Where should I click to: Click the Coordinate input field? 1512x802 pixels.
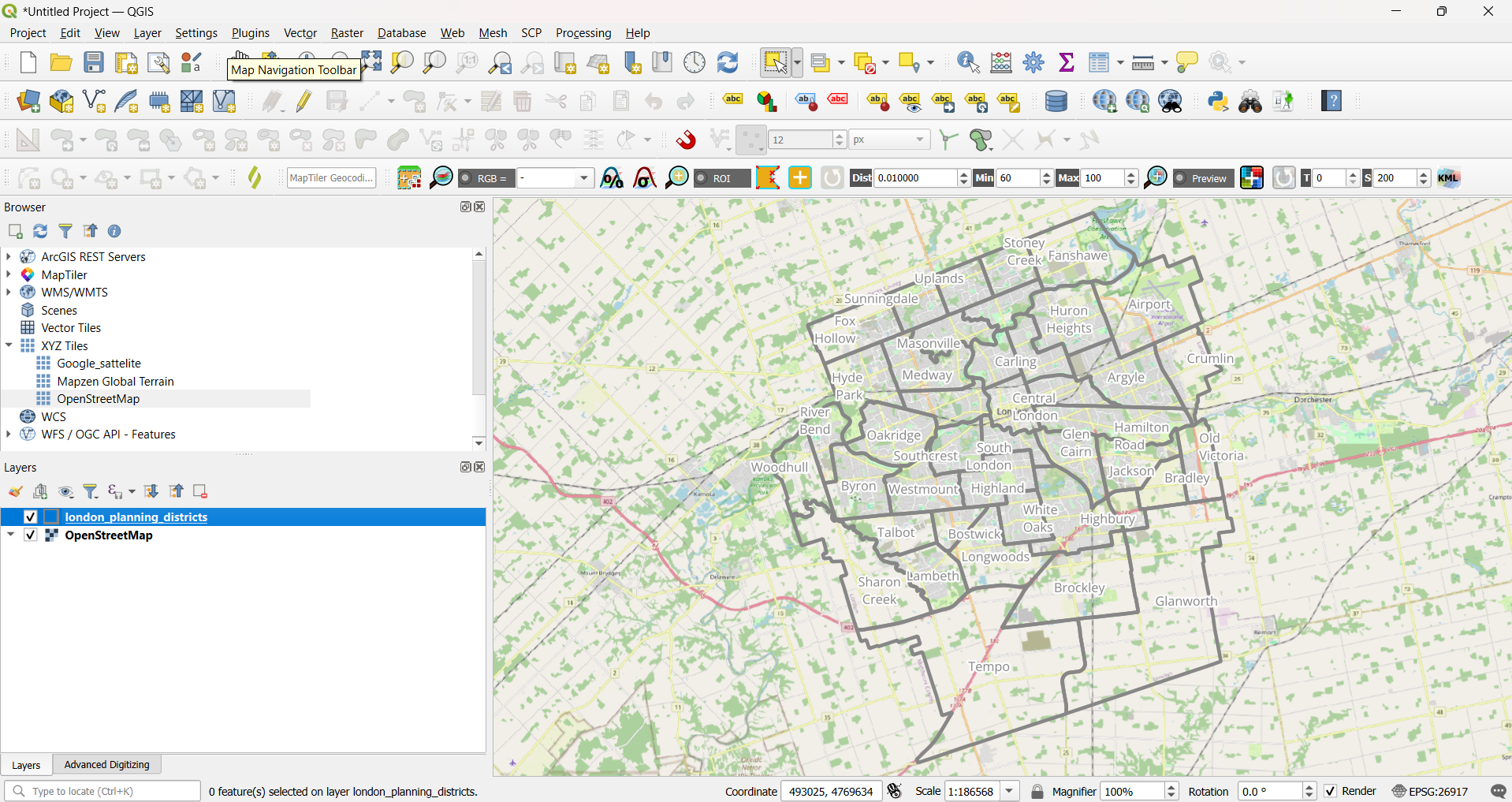tap(830, 791)
